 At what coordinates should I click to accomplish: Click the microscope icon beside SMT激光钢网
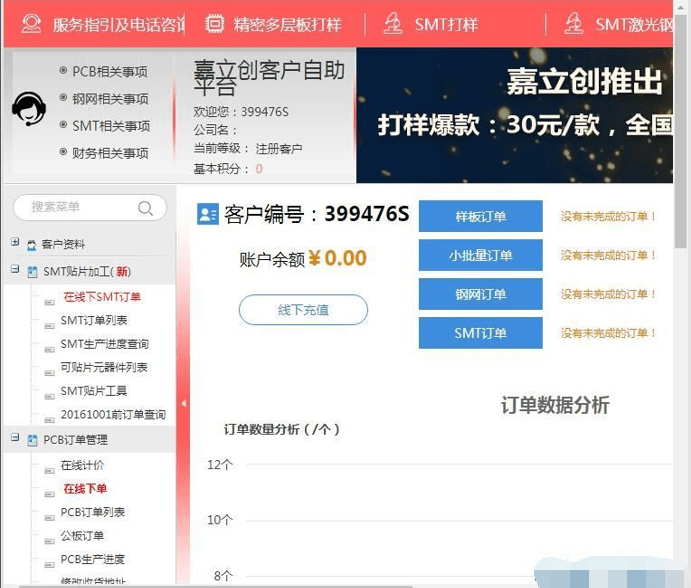[x=574, y=24]
